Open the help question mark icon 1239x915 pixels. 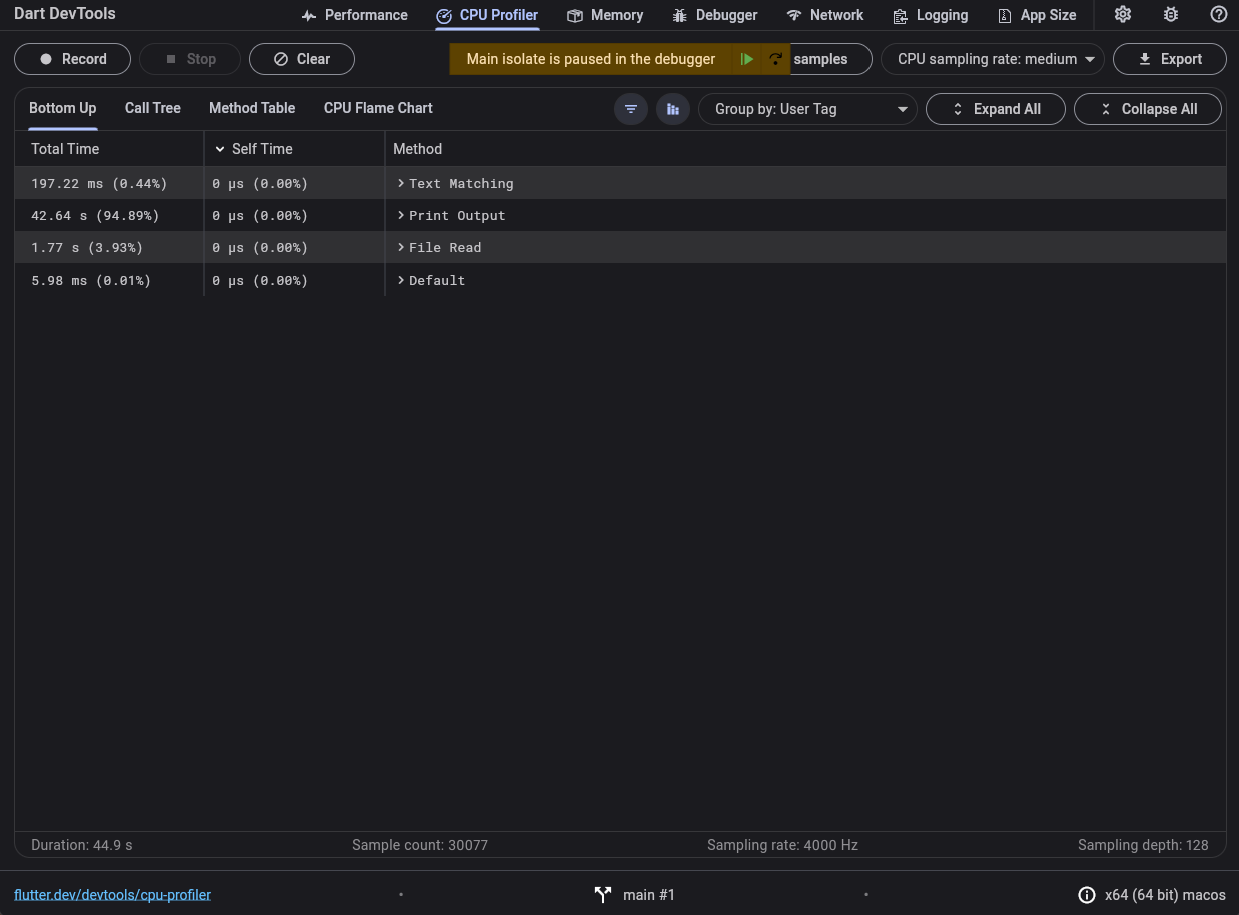(x=1218, y=15)
